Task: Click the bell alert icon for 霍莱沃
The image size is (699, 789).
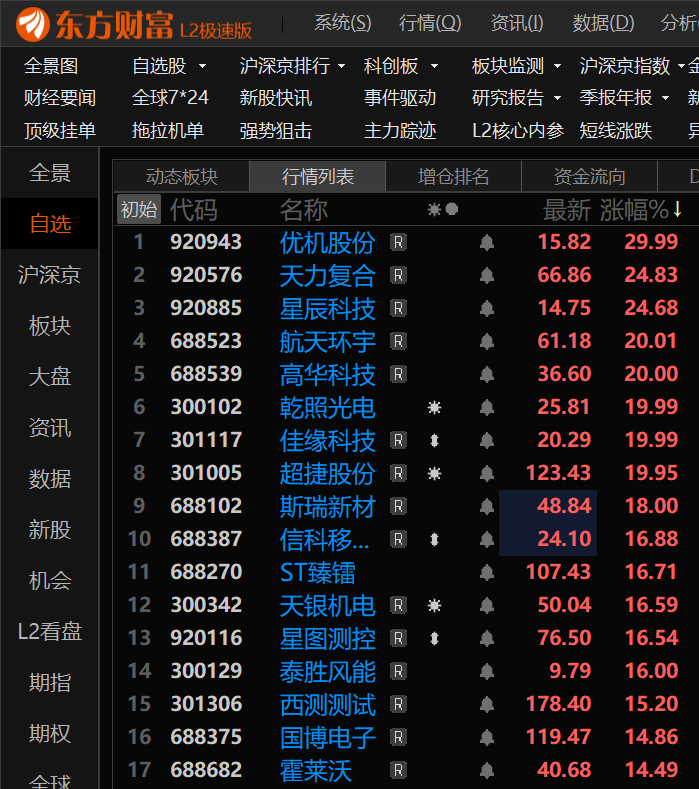Action: click(487, 770)
